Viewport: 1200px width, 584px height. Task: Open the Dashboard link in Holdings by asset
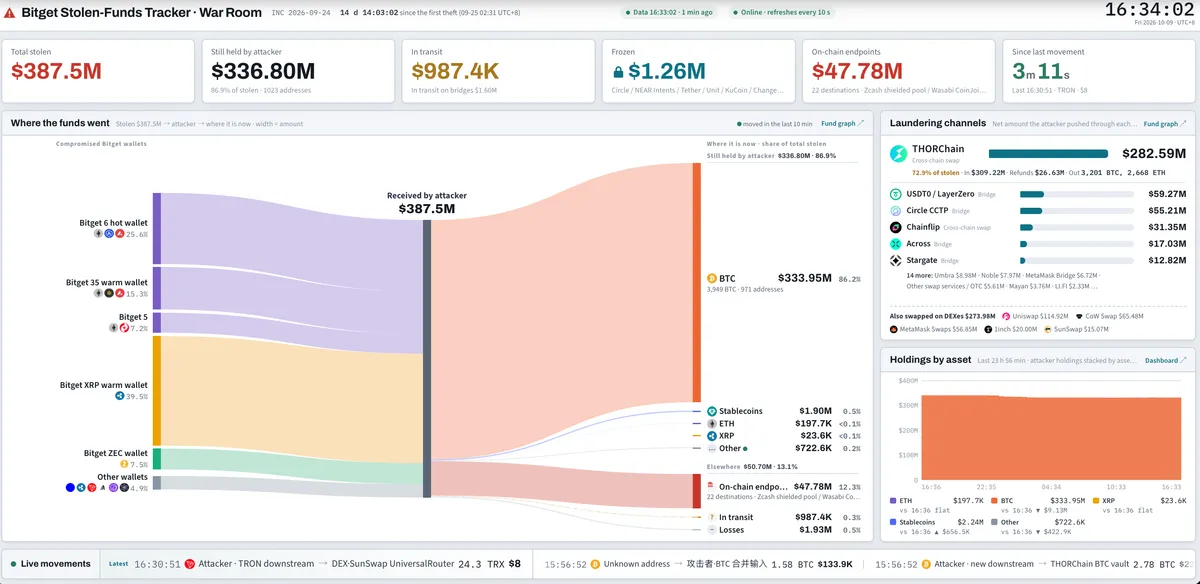tap(1165, 360)
